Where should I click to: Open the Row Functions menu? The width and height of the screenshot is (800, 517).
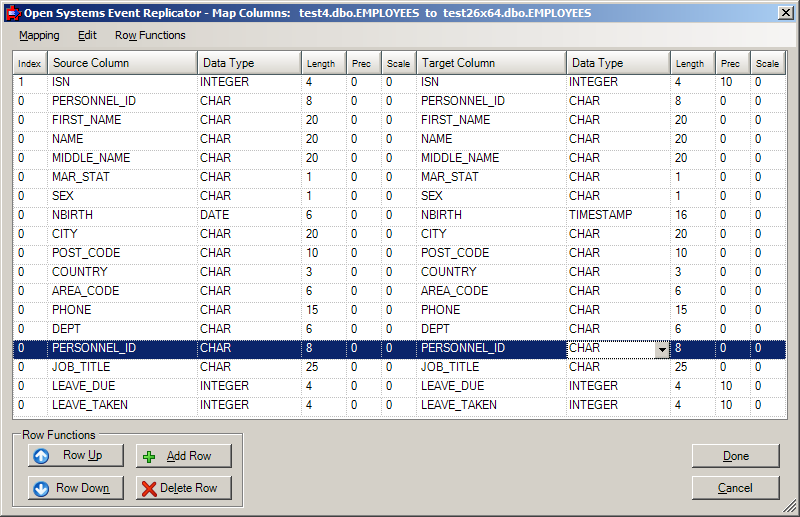pyautogui.click(x=150, y=35)
